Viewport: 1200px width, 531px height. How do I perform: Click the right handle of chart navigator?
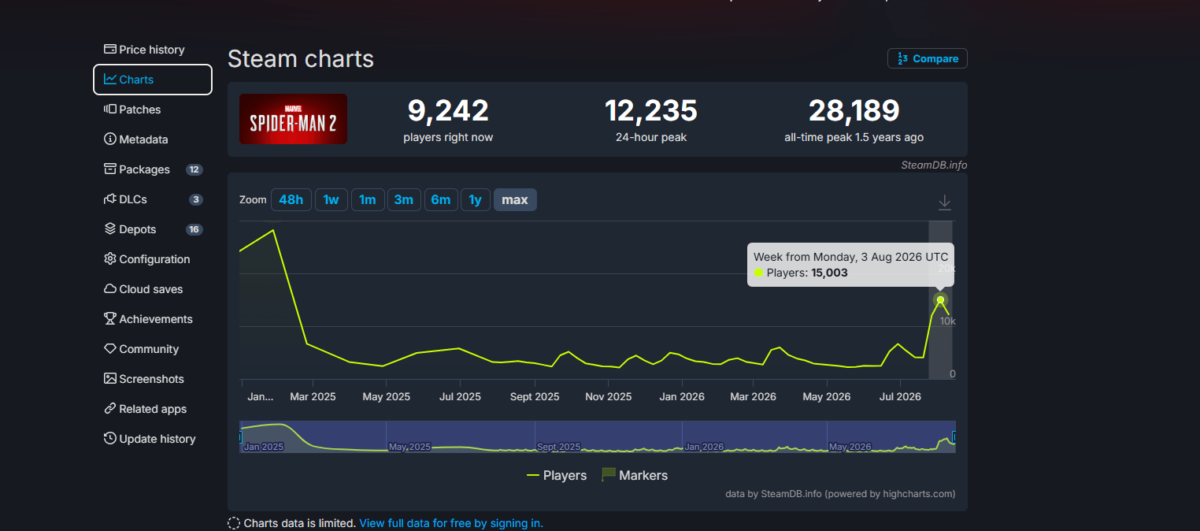pyautogui.click(x=954, y=437)
